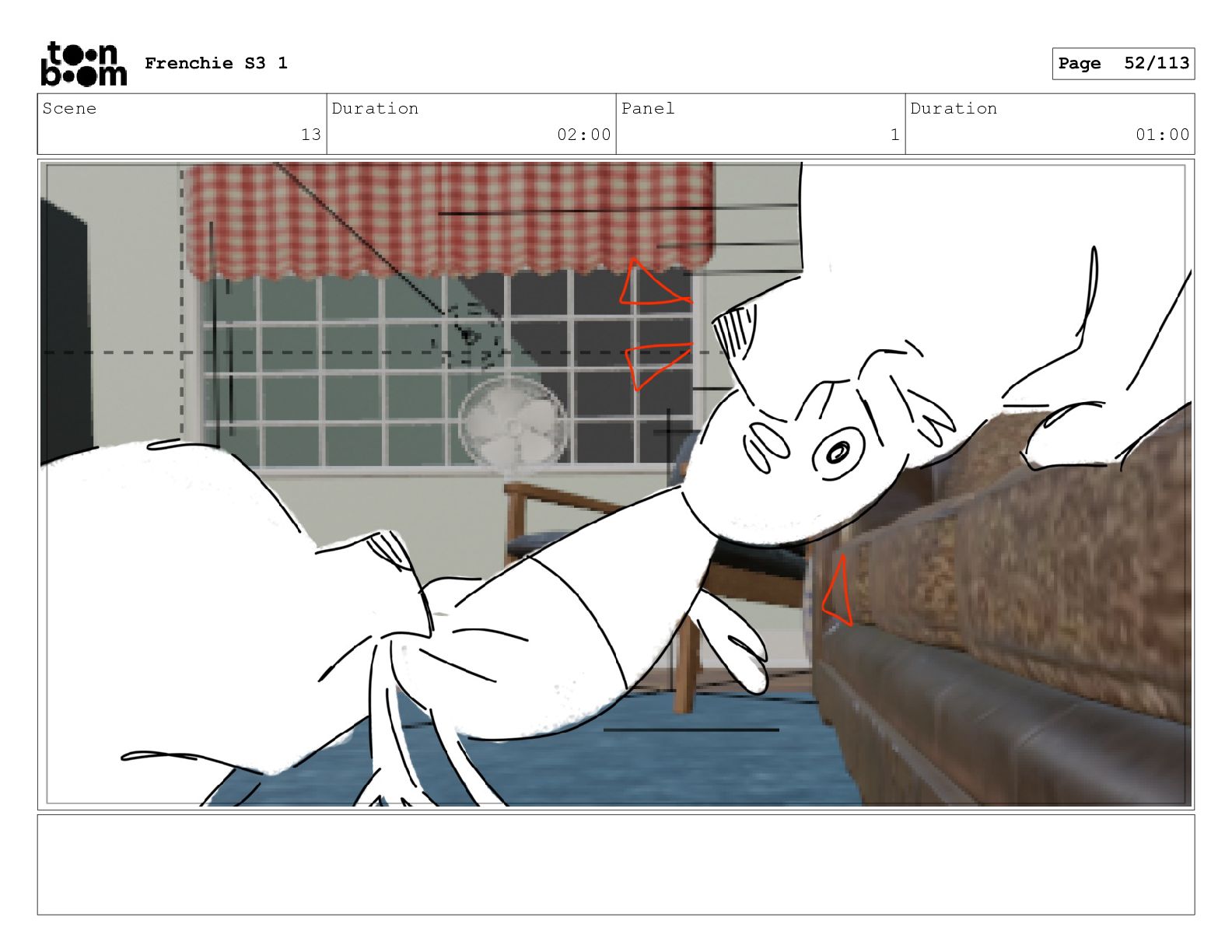The width and height of the screenshot is (1232, 952).
Task: Select the 'Frenchie S3 1' project title
Action: pyautogui.click(x=216, y=63)
